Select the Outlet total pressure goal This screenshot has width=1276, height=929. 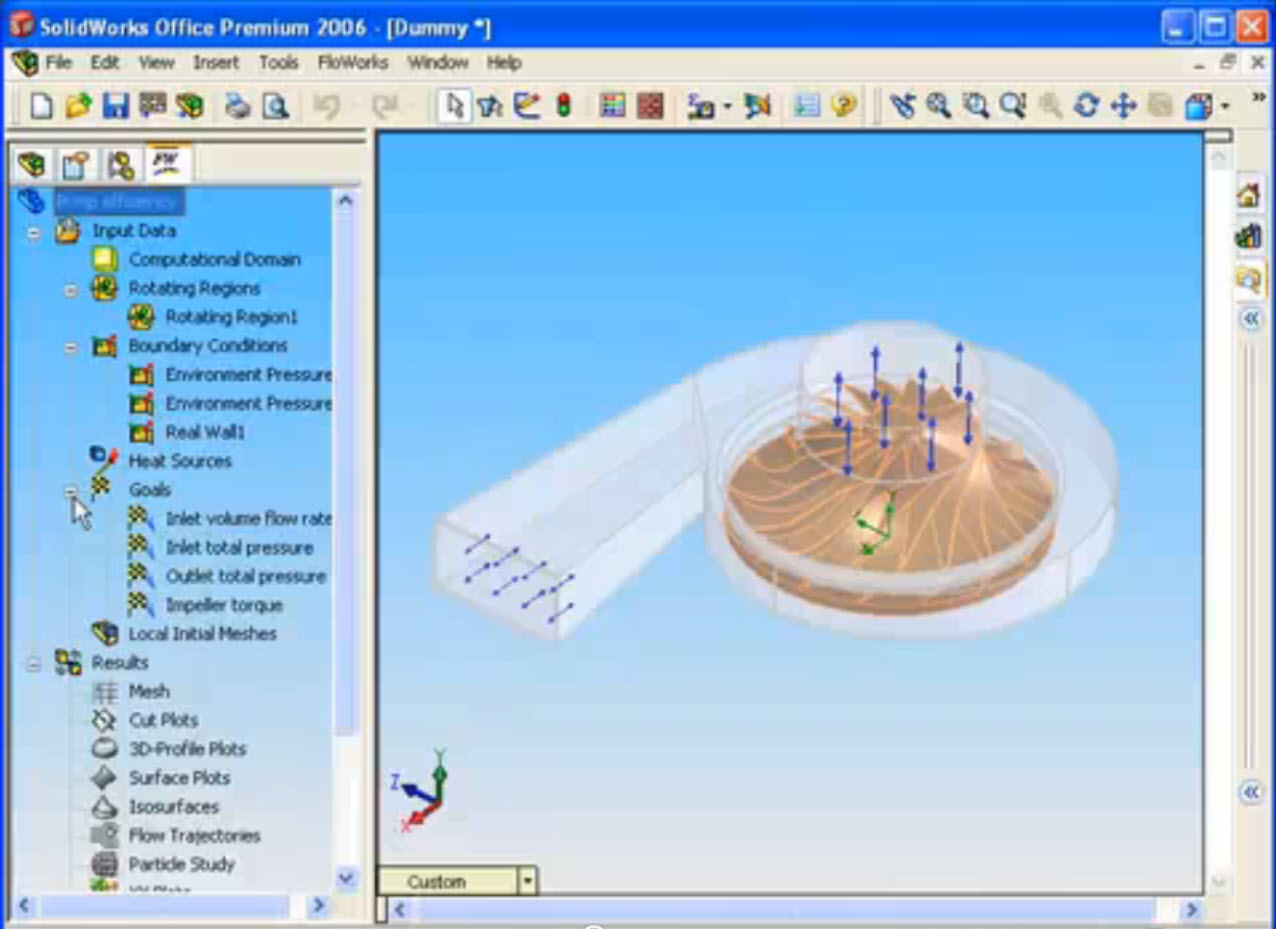246,577
